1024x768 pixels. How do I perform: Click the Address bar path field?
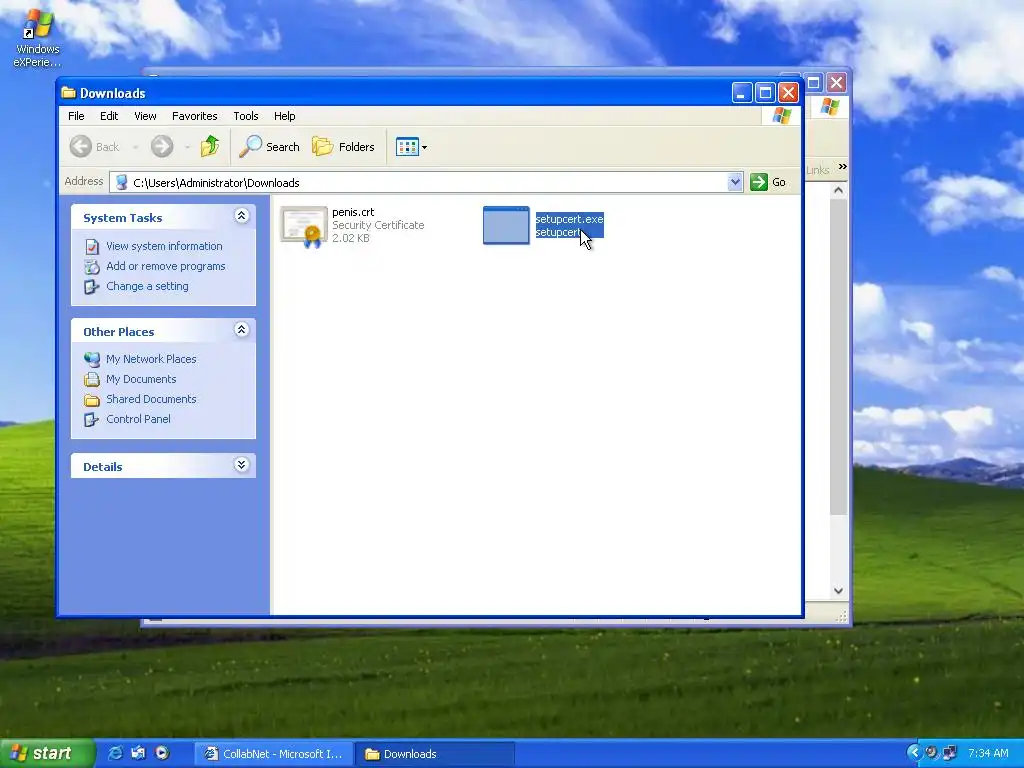pos(418,183)
